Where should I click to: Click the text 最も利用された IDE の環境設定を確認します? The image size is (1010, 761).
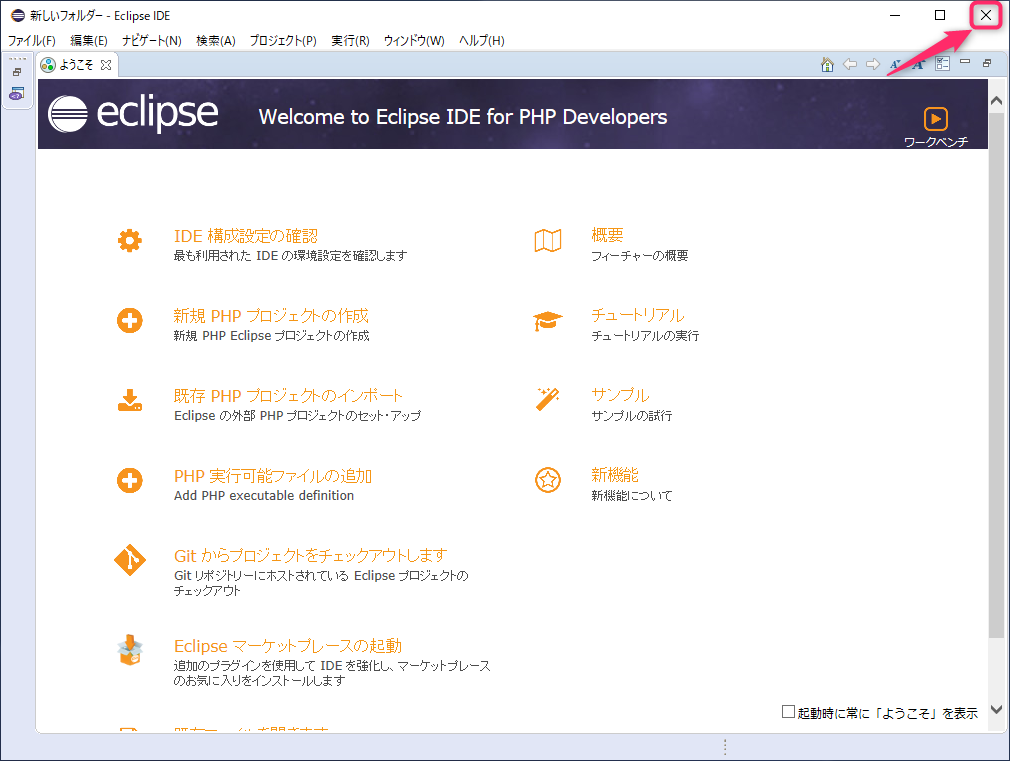(x=291, y=256)
